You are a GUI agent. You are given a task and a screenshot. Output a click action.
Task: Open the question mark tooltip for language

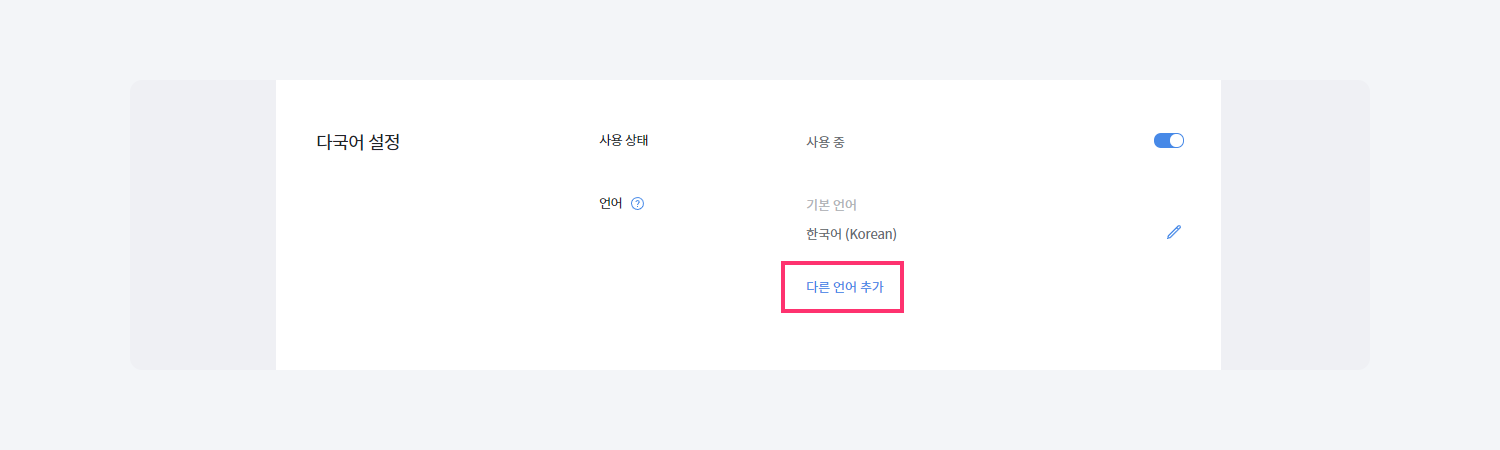point(638,203)
